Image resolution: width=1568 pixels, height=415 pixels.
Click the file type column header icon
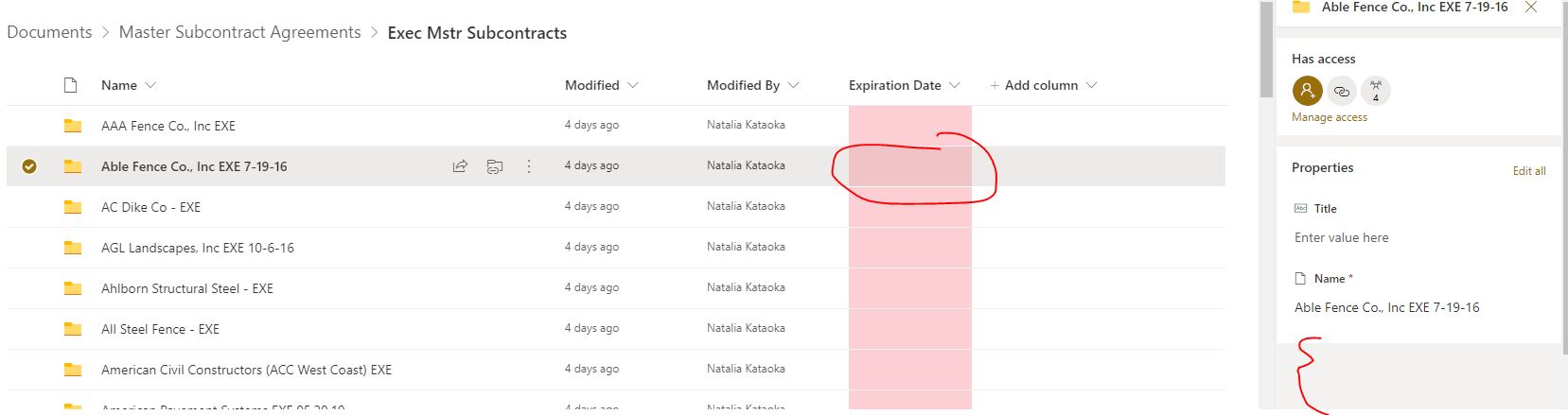coord(70,85)
